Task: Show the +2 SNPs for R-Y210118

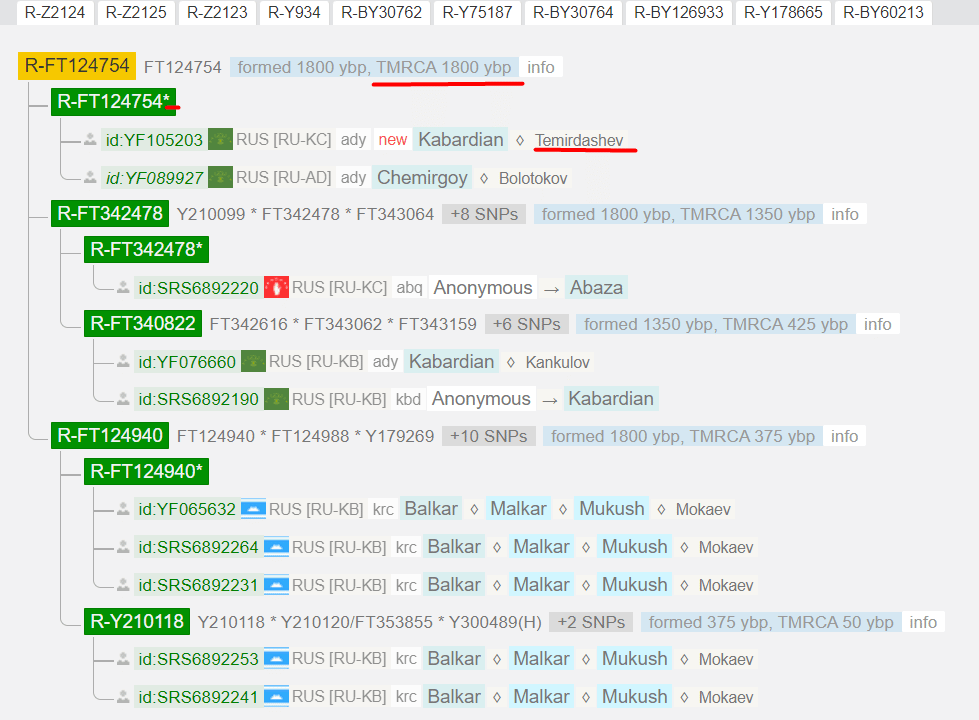Action: [x=591, y=622]
